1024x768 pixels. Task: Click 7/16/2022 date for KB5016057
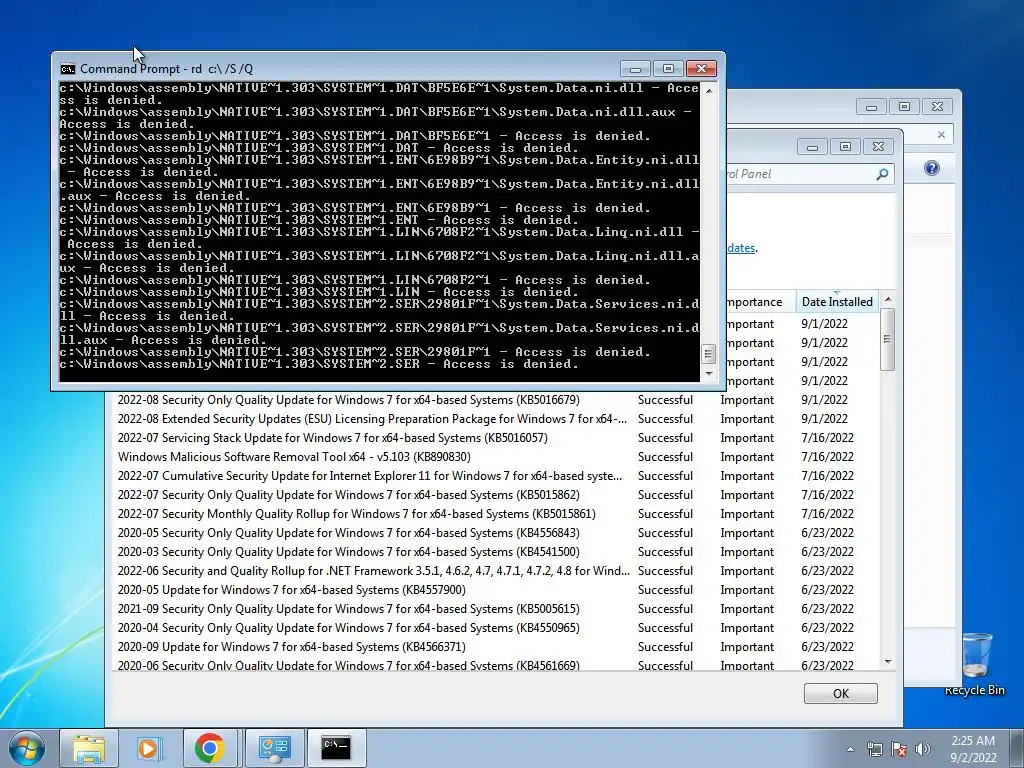coord(827,438)
